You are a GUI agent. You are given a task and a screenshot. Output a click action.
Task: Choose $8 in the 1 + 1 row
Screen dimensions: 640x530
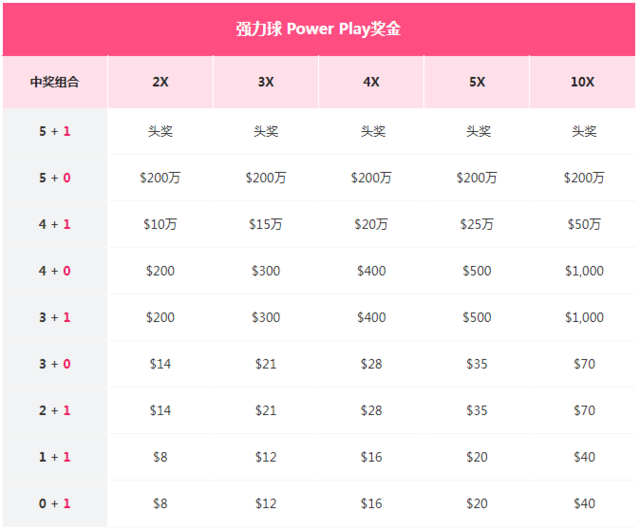(160, 457)
